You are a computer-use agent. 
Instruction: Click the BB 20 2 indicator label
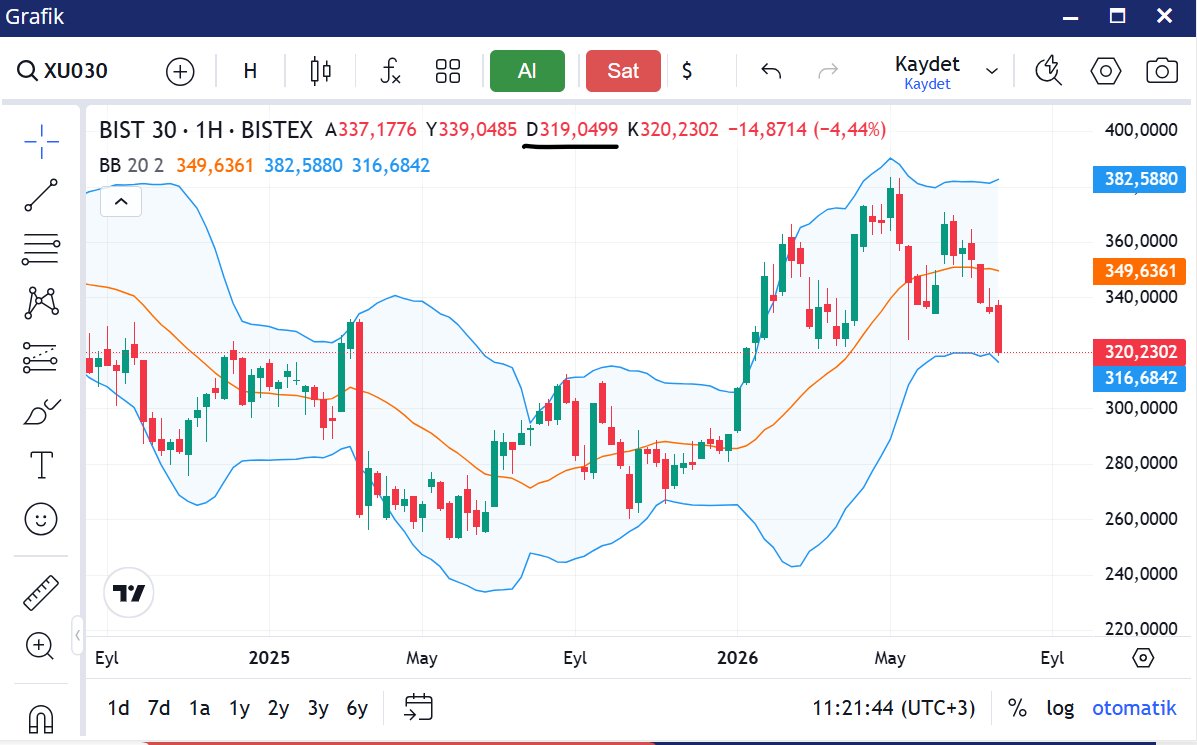[131, 166]
